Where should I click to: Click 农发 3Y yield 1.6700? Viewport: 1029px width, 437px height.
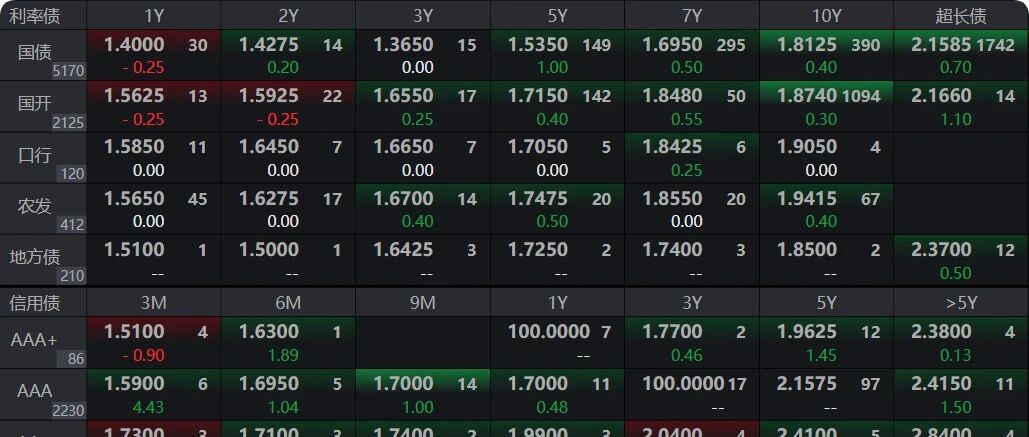click(x=404, y=198)
